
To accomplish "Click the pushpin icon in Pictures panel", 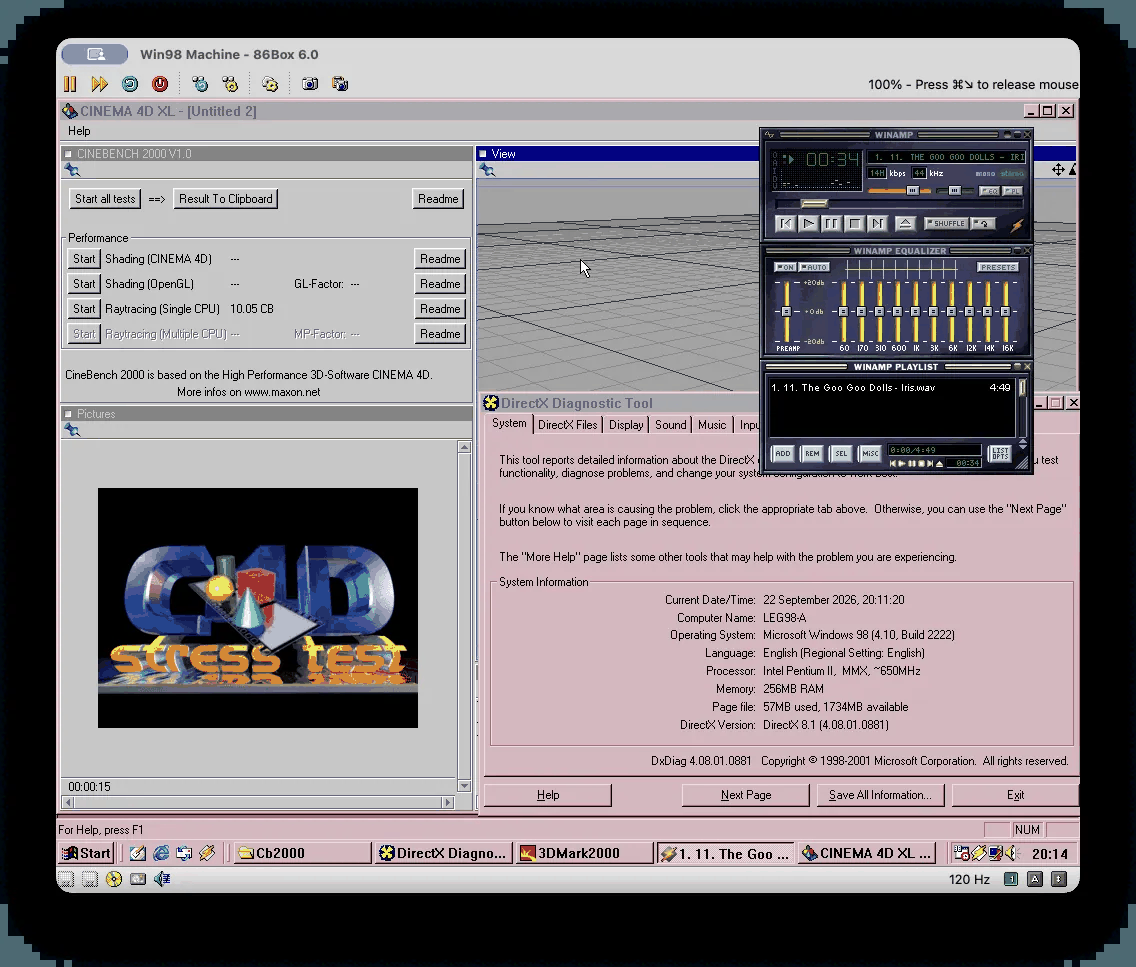I will pos(72,430).
